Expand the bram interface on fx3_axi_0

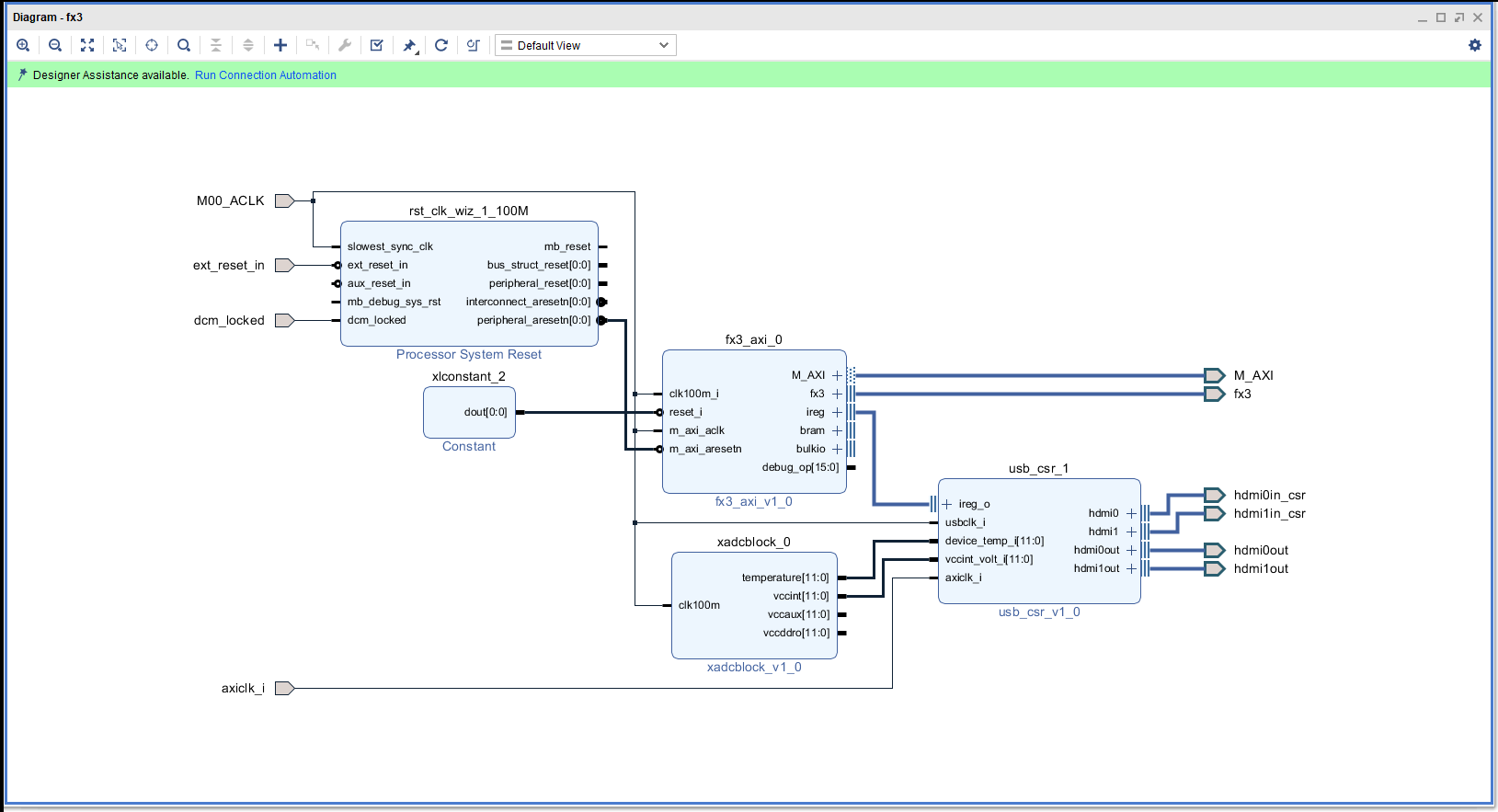point(837,430)
